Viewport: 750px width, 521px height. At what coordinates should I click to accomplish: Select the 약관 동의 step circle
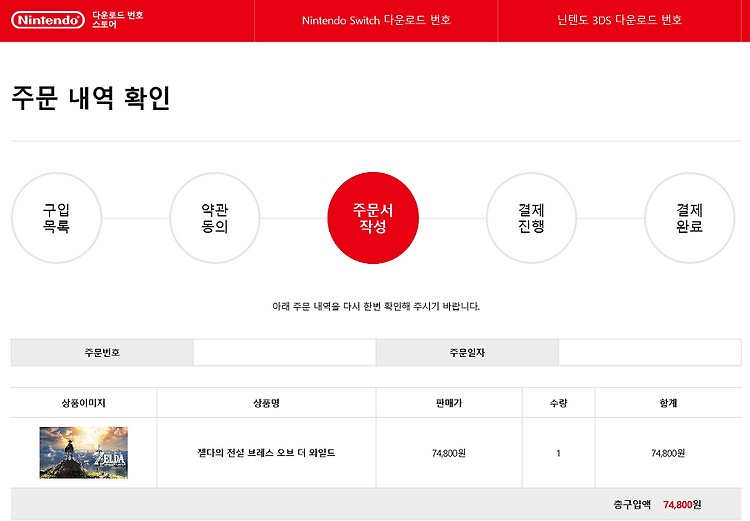[x=215, y=218]
